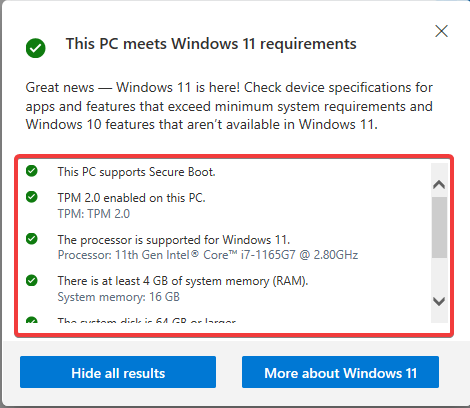Click the gray scrollbar thumb in results
This screenshot has width=470, height=408.
(439, 227)
